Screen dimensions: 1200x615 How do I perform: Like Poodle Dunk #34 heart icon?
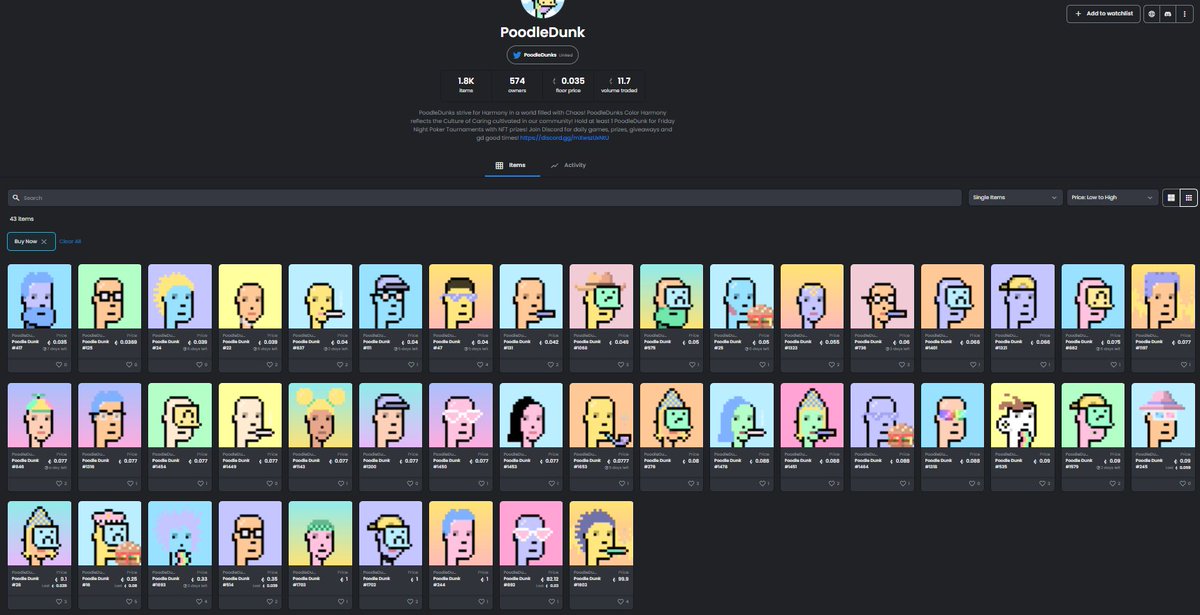tap(197, 364)
